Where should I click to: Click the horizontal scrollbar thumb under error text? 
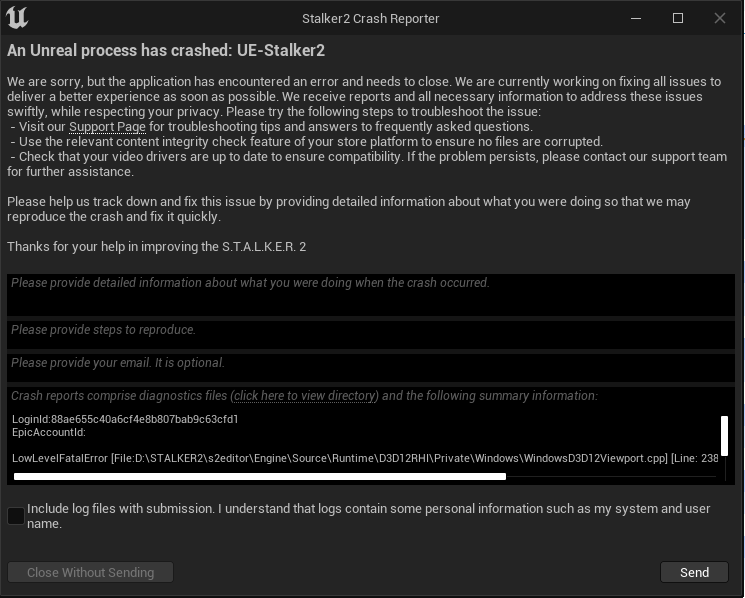(x=260, y=476)
